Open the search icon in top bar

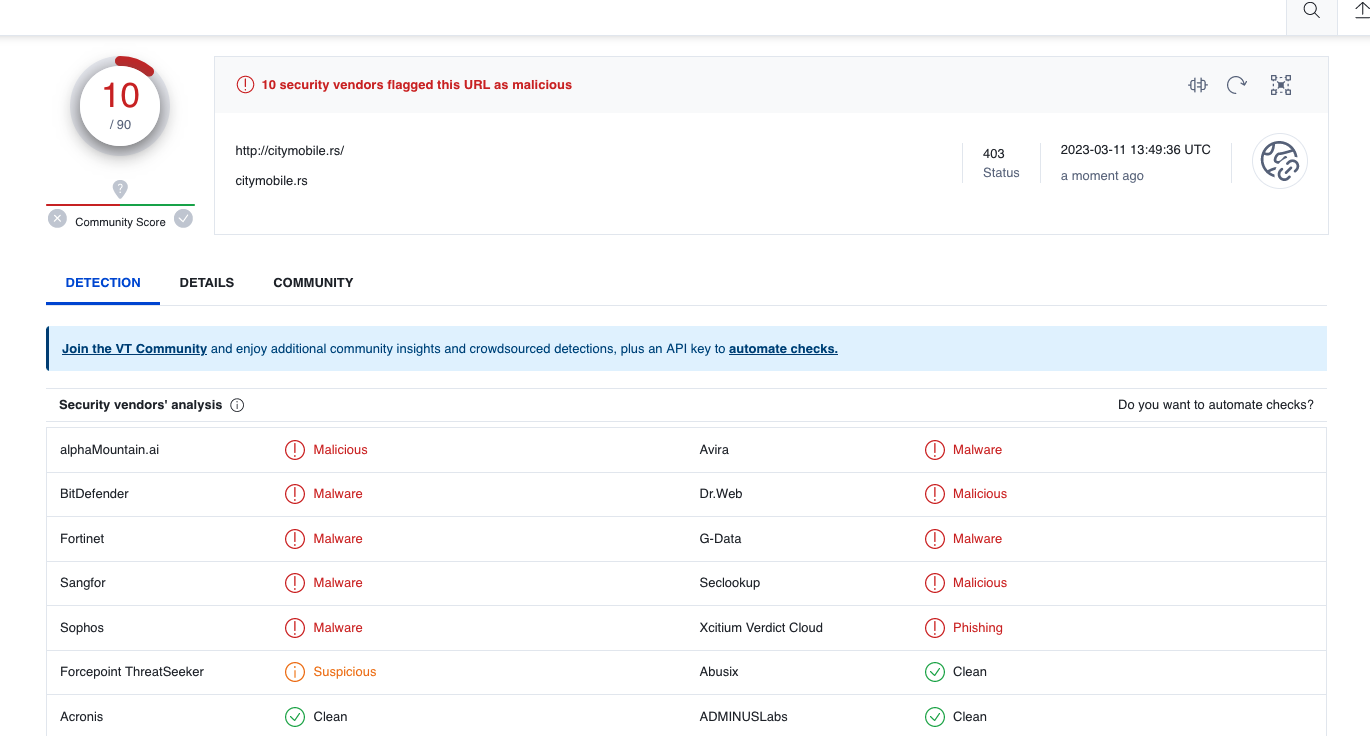(x=1311, y=11)
